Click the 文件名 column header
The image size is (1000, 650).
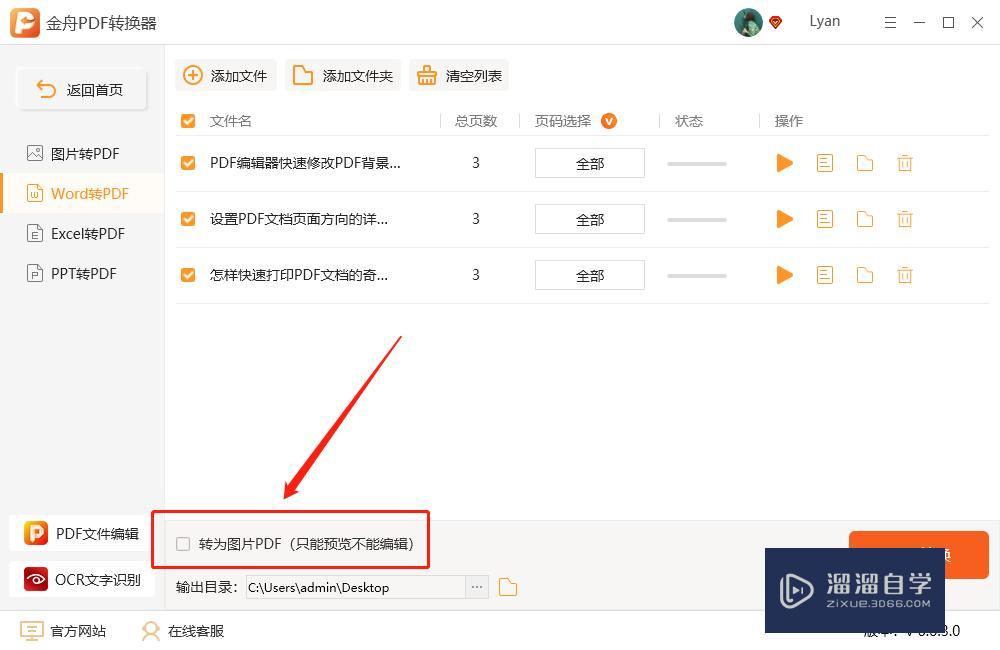coord(231,121)
